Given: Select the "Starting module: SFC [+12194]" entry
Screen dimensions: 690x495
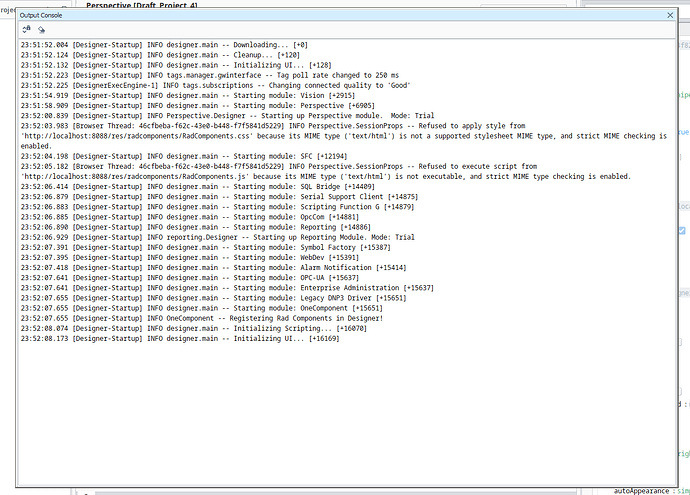Looking at the screenshot, I should (184, 156).
